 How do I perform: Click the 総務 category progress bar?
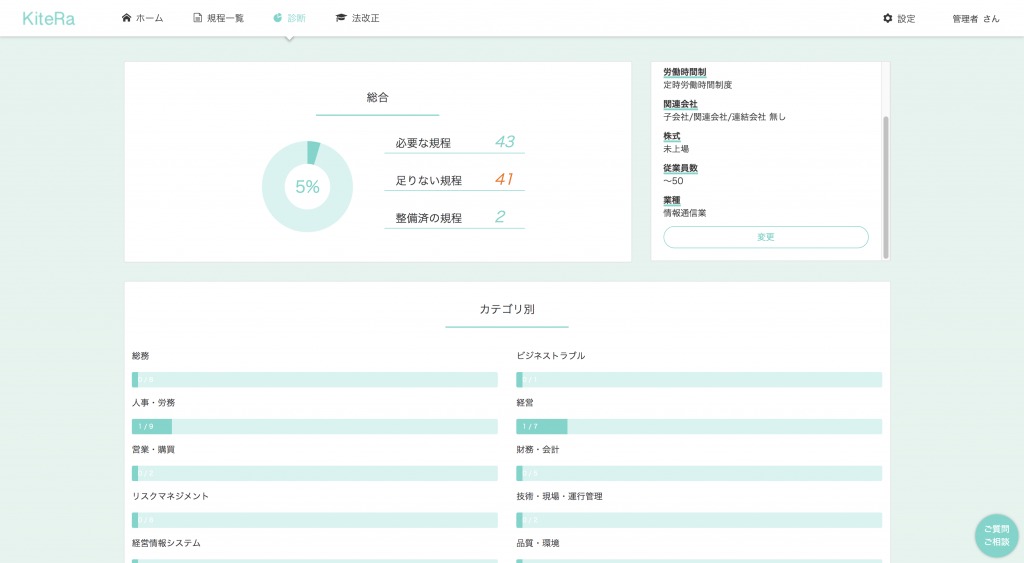click(315, 379)
